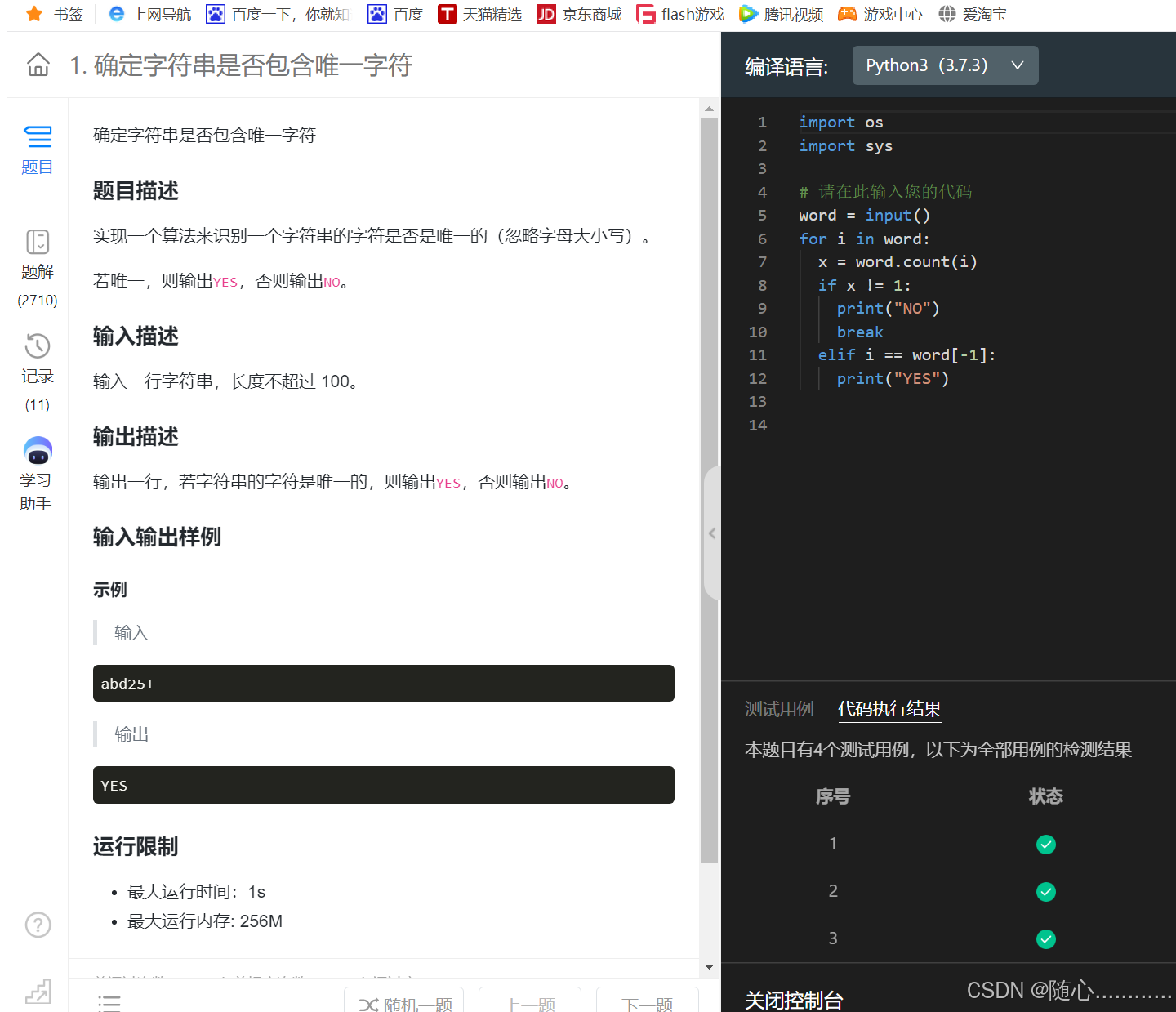
Task: Open the 上网导航 bookmark
Action: (149, 14)
